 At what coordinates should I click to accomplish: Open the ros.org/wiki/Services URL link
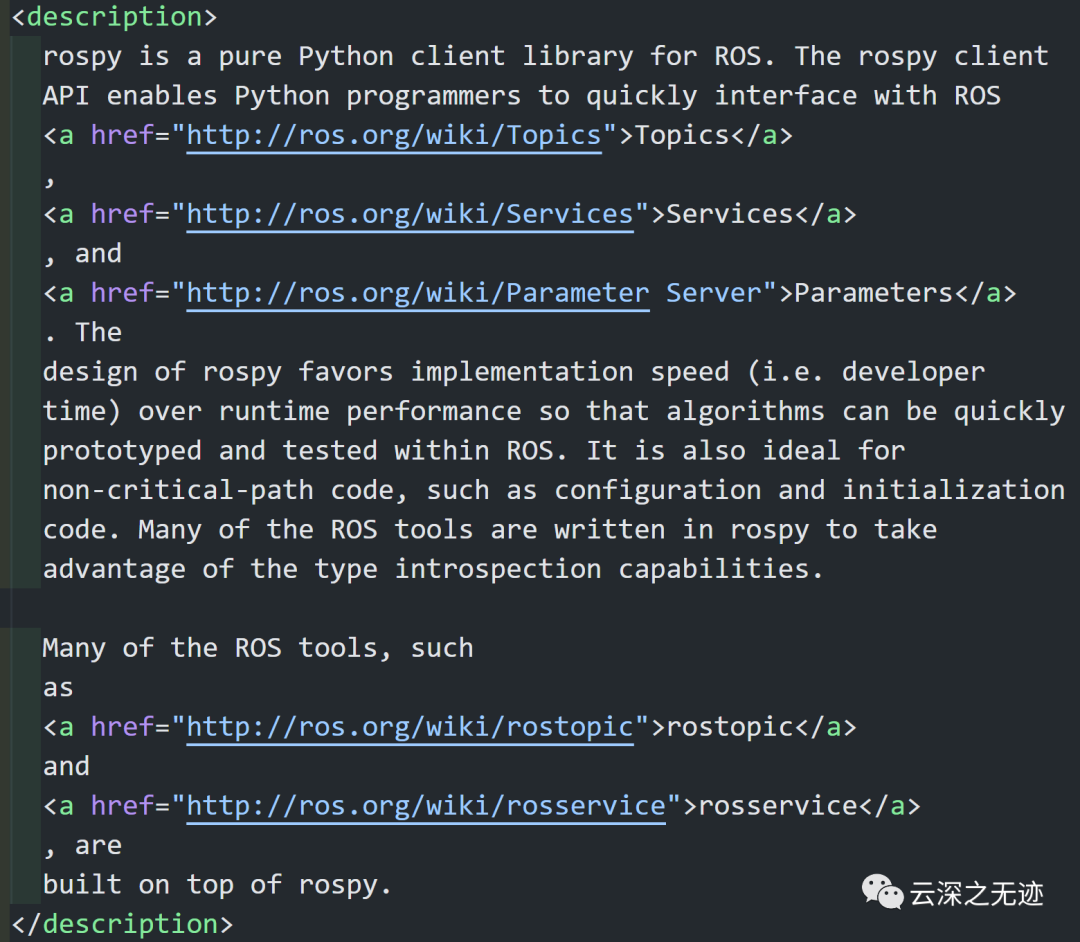(x=410, y=214)
